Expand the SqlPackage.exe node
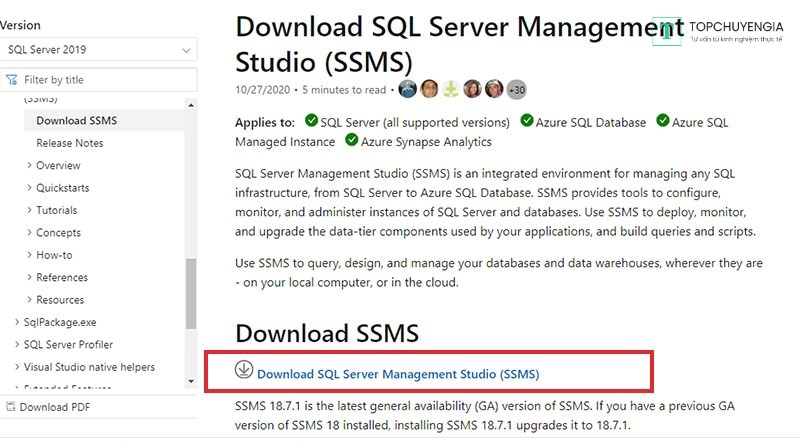Screen dimensions: 800x444 (x=17, y=322)
